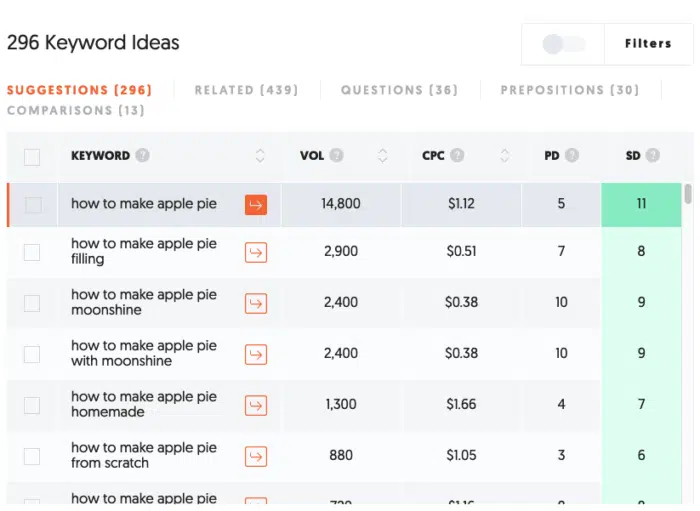Screen dimensions: 700x511
Task: Sort table by CPC column arrows
Action: tap(504, 156)
